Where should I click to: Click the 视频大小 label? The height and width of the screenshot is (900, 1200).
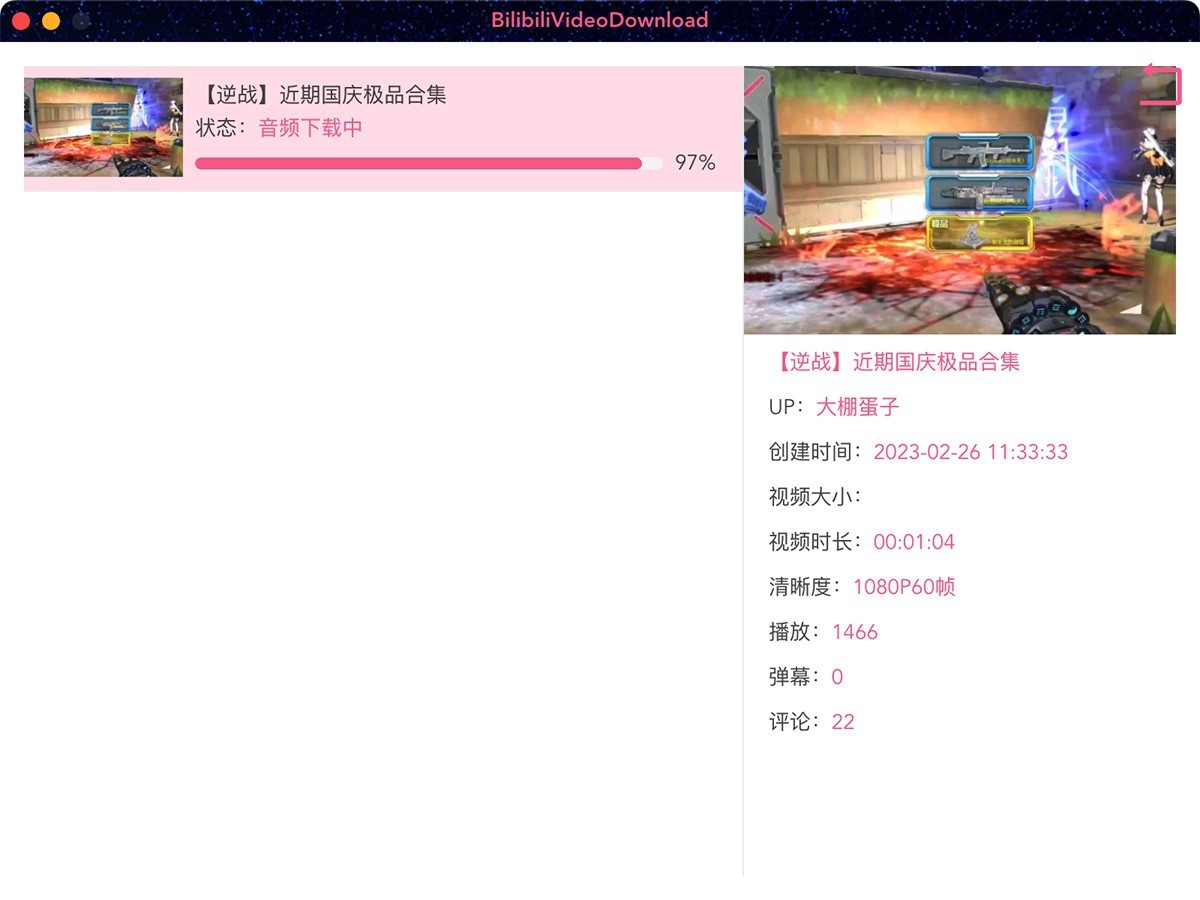pyautogui.click(x=815, y=497)
